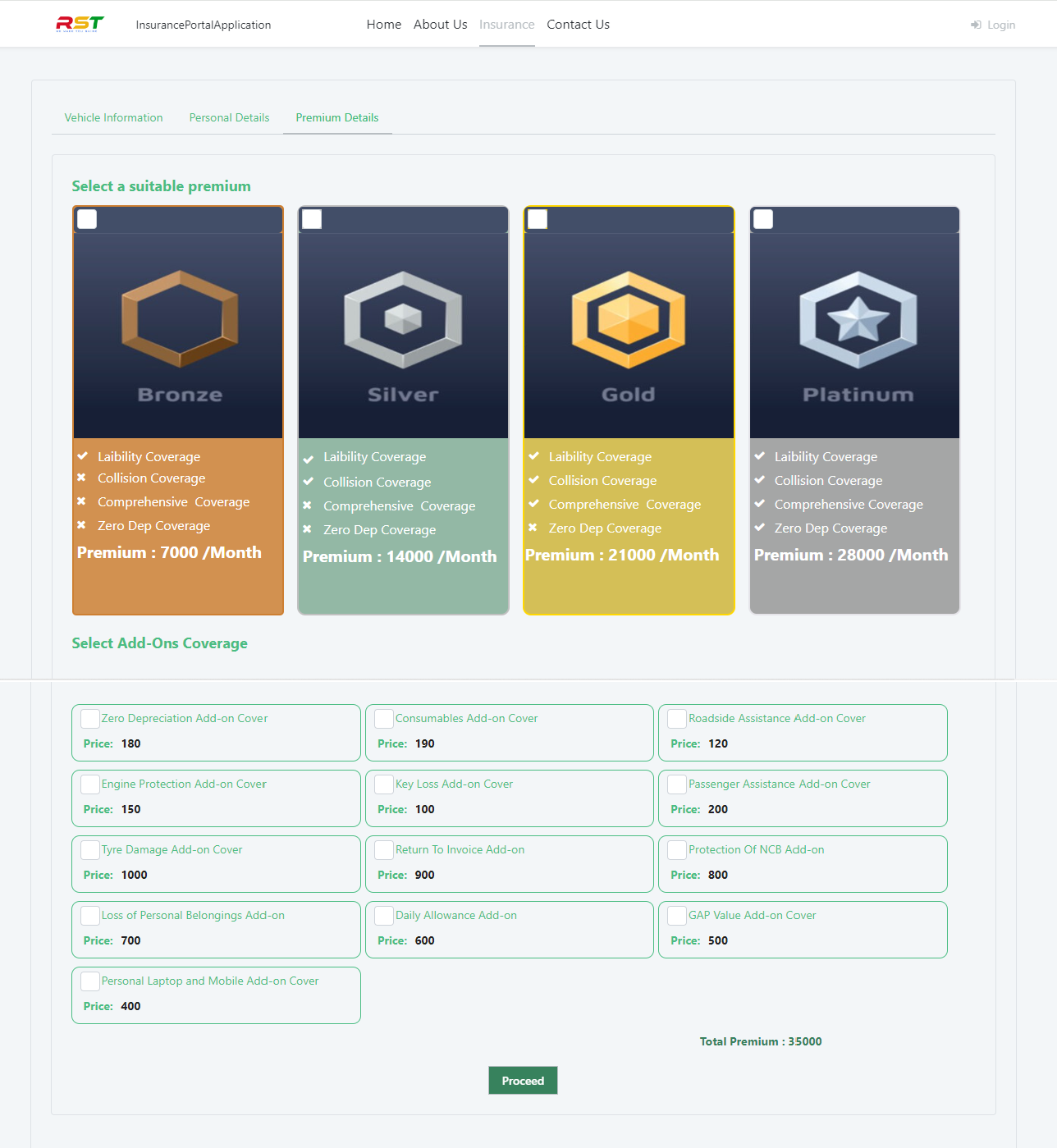Click the Platinum Comprehensive Coverage check icon
1057x1148 pixels.
(x=759, y=504)
